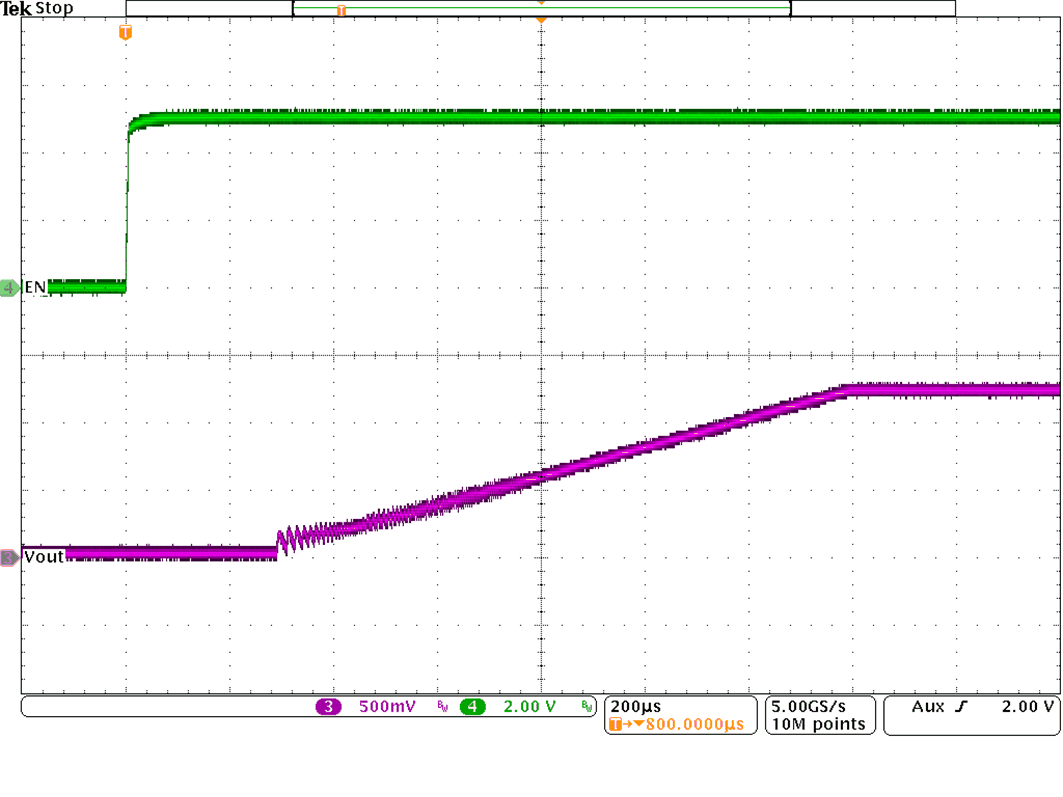The width and height of the screenshot is (1063, 797).
Task: Click the trigger level marker on the top bar
Action: [x=542, y=16]
